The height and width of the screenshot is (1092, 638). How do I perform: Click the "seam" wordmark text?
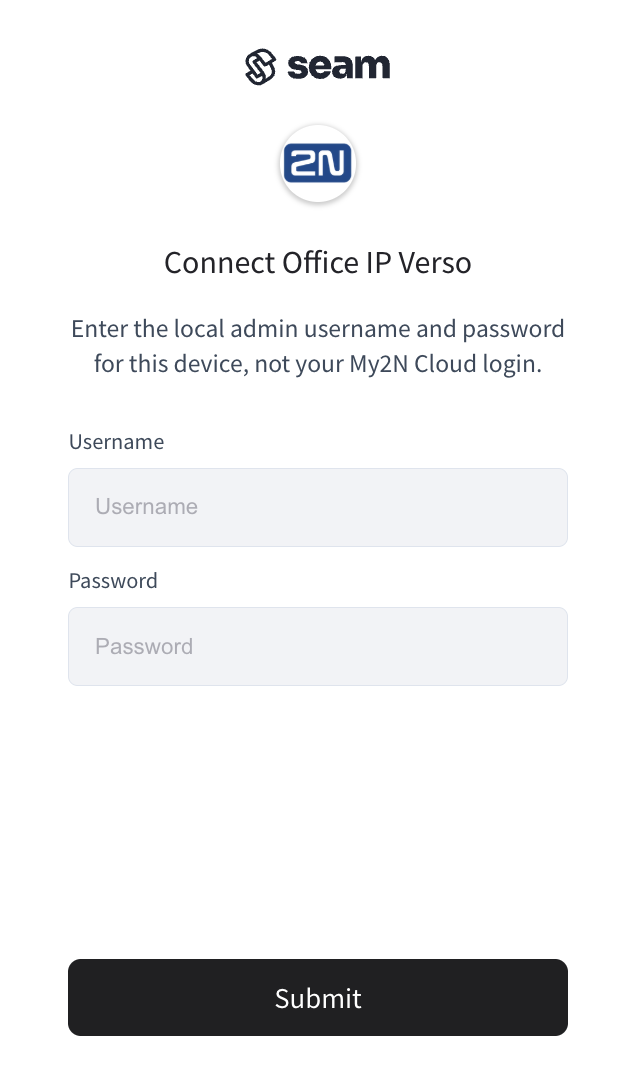(339, 67)
